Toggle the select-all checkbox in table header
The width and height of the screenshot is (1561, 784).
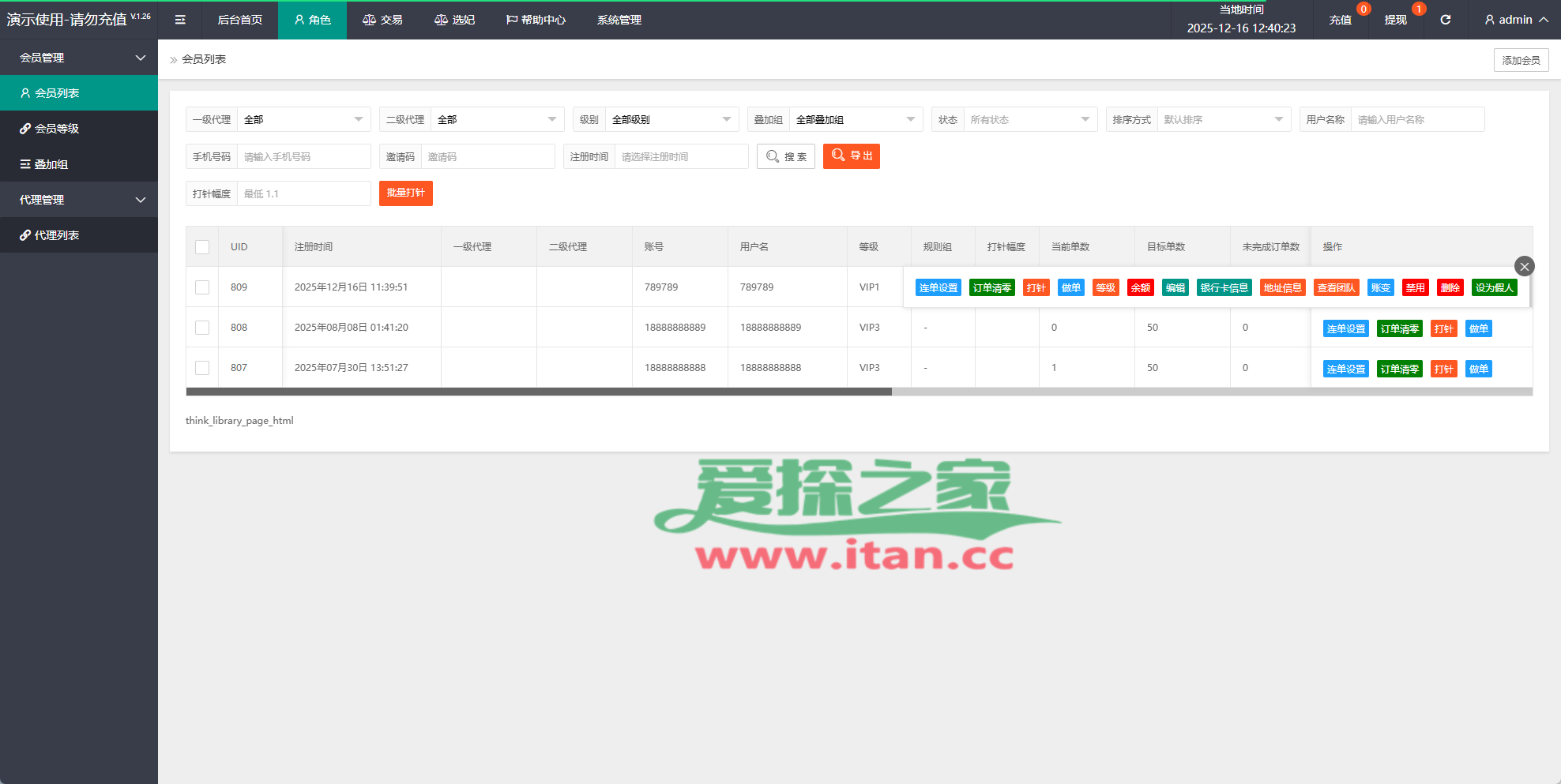coord(202,247)
